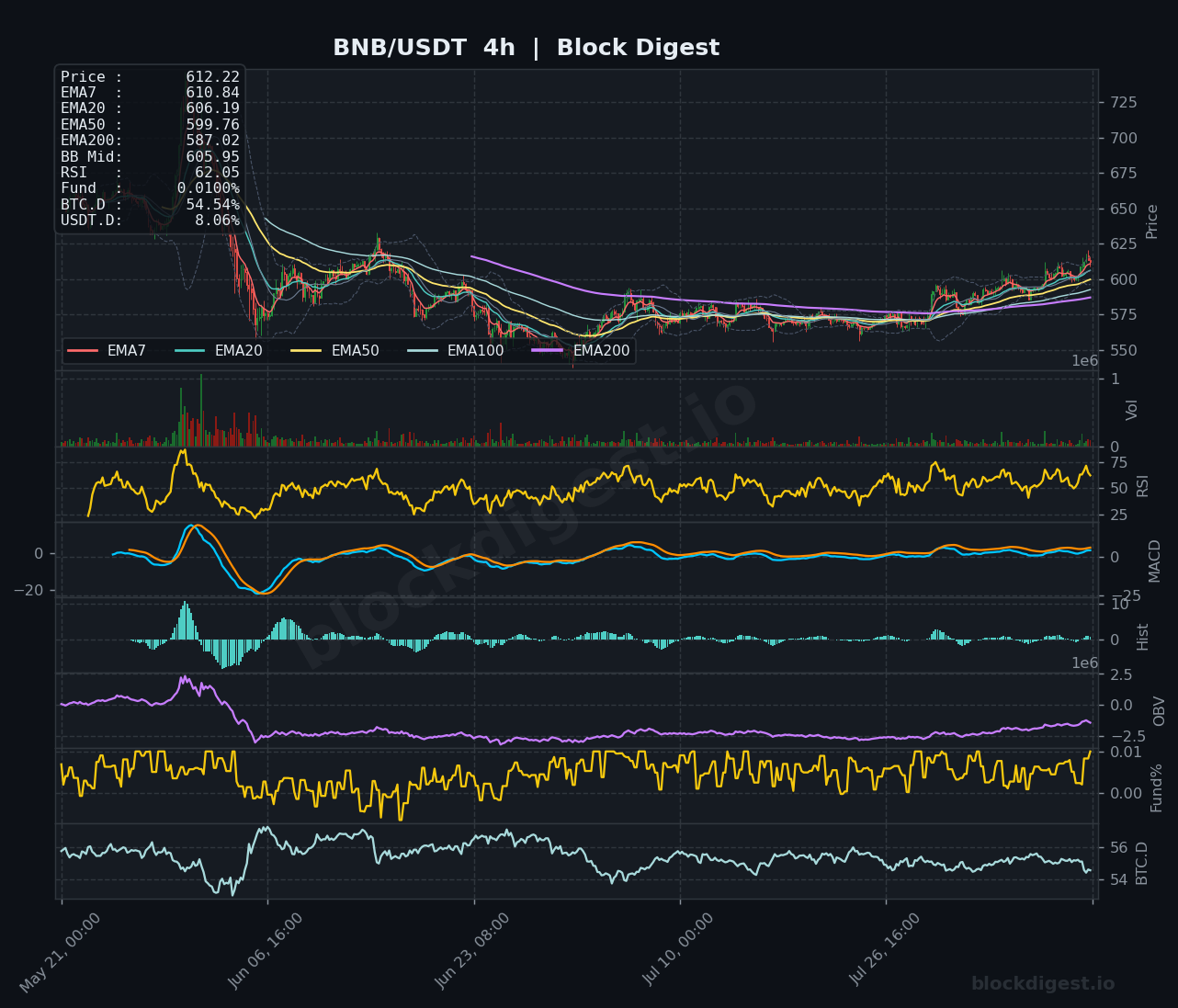Click the red EMA7 legend line swatch
Image resolution: width=1178 pixels, height=1008 pixels.
click(83, 351)
